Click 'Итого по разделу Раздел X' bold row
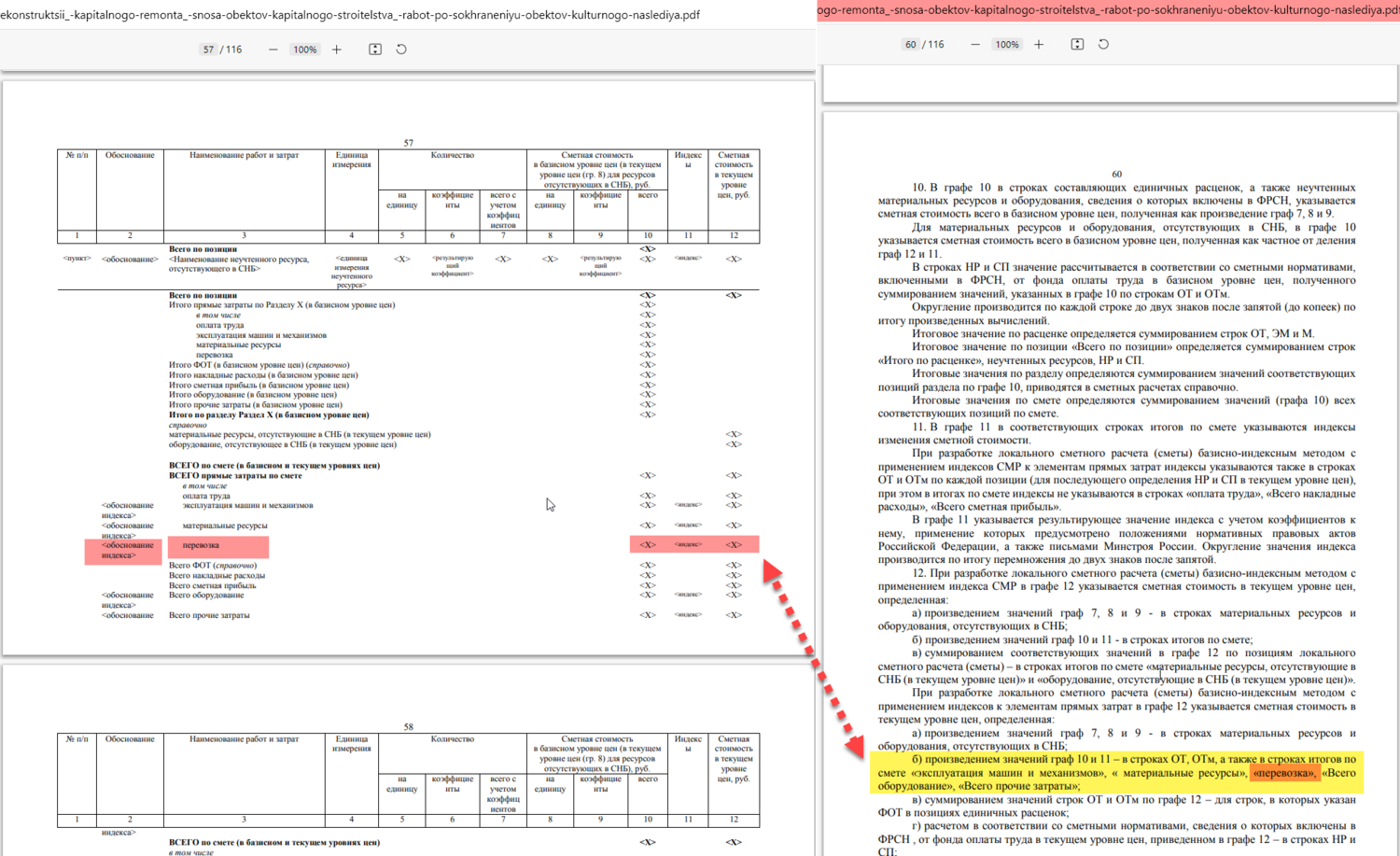The image size is (1400, 856). pyautogui.click(x=269, y=414)
